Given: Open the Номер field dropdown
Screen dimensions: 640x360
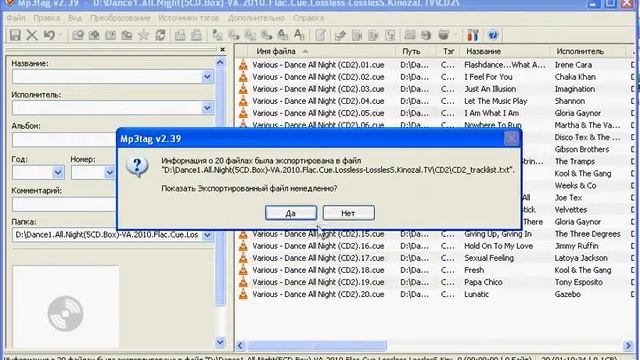Looking at the screenshot, I should pos(109,173).
